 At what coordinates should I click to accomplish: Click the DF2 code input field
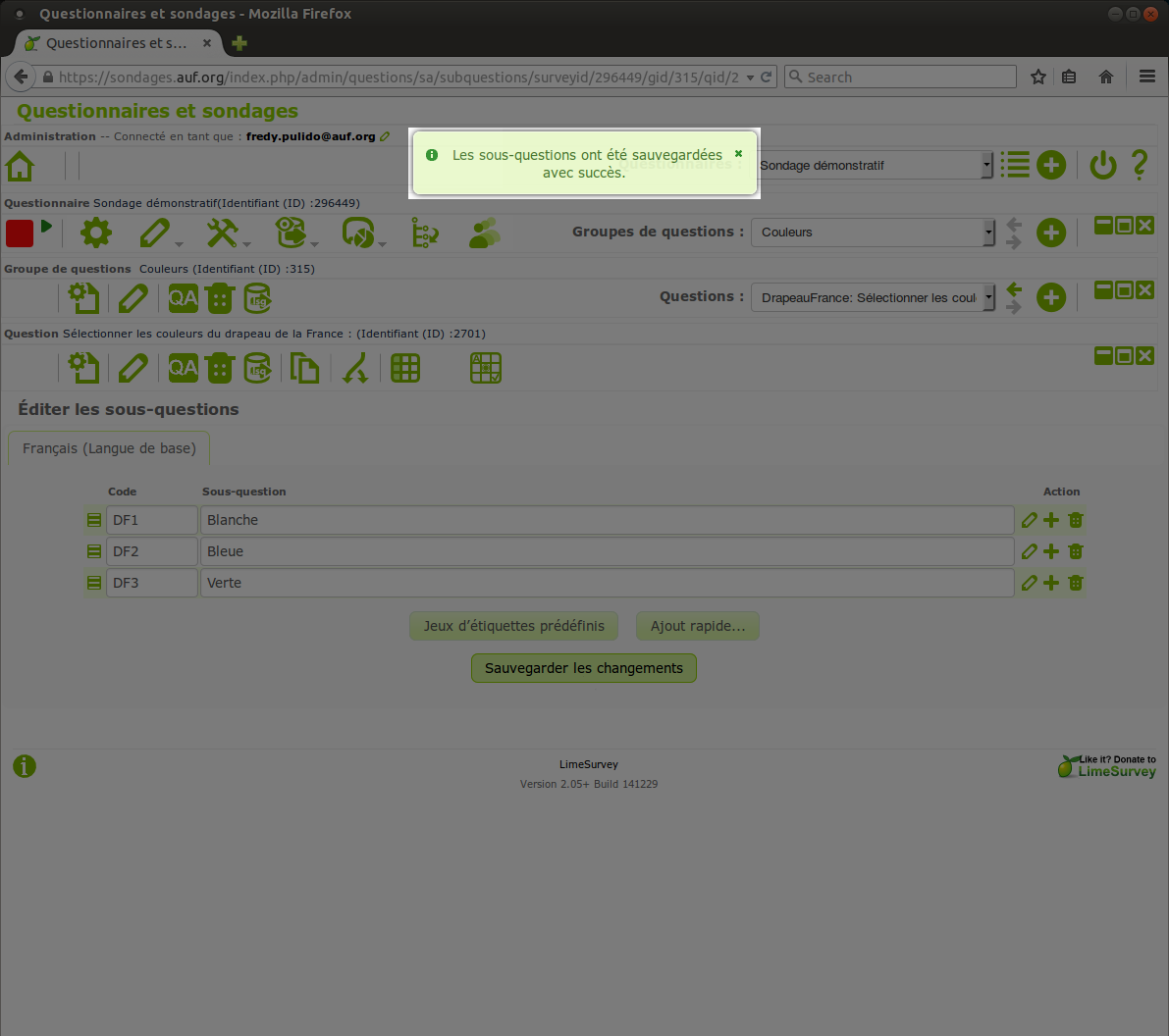click(152, 551)
